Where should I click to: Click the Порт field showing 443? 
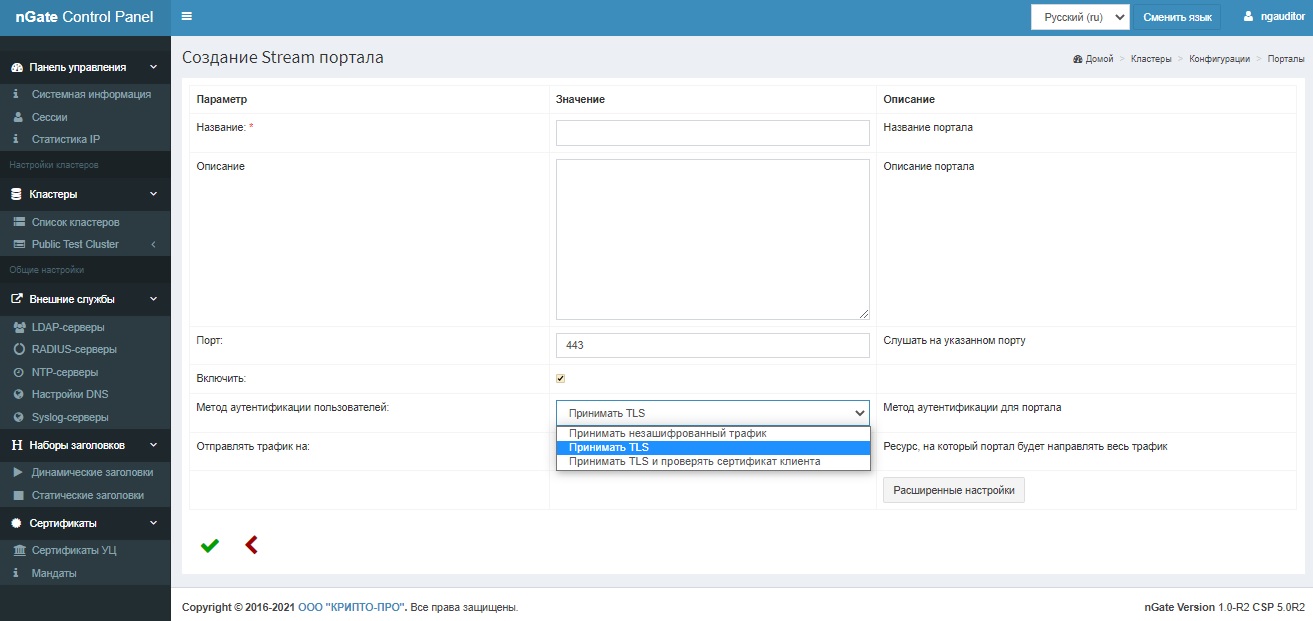713,345
